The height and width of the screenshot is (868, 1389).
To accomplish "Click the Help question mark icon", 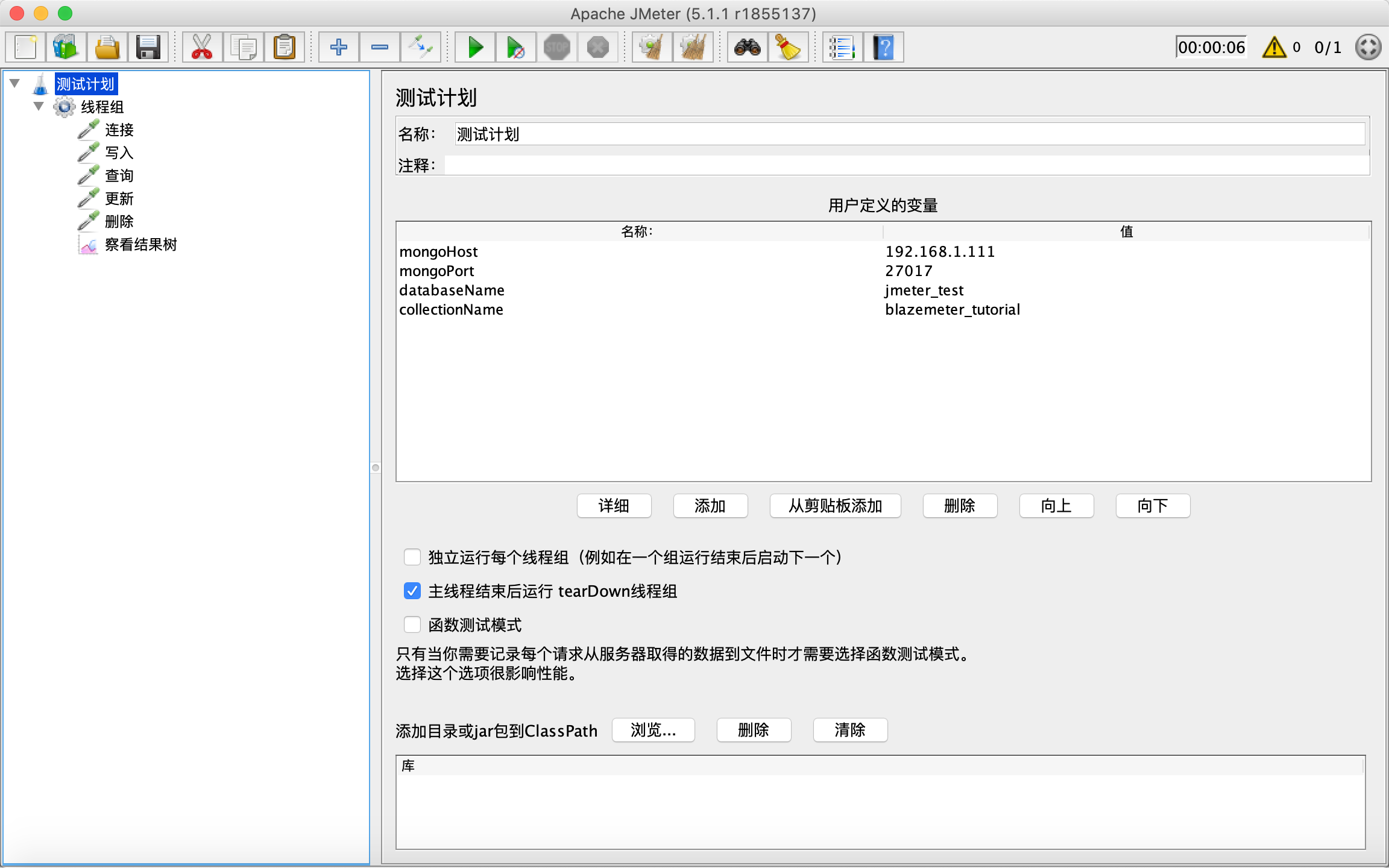I will [884, 47].
